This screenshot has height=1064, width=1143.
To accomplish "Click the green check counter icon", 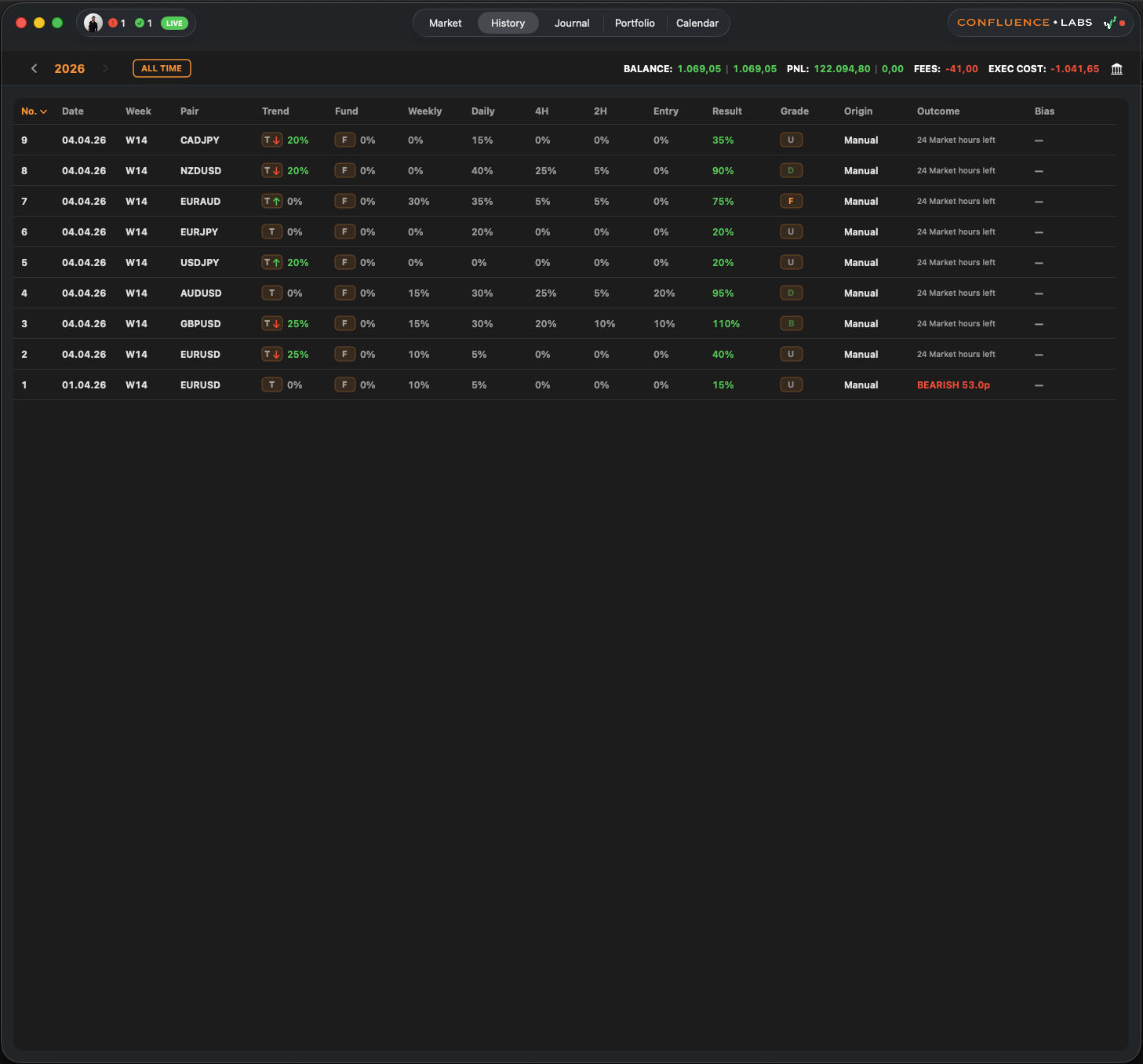I will [140, 23].
